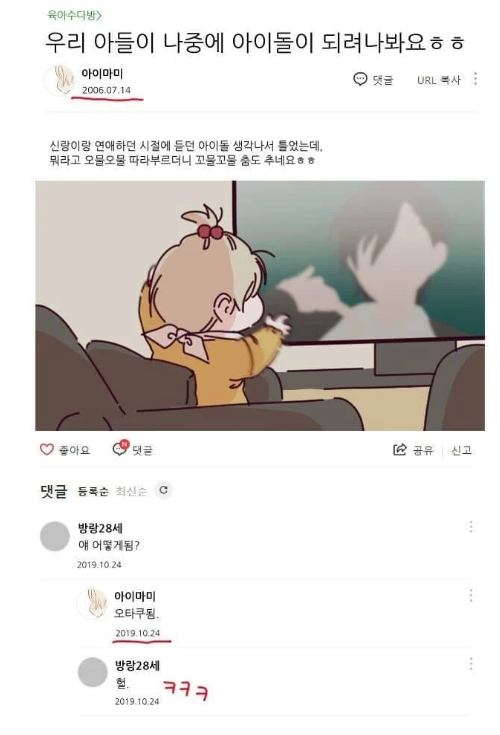The height and width of the screenshot is (735, 500).
Task: Open the baby watching TV illustration
Action: point(260,306)
